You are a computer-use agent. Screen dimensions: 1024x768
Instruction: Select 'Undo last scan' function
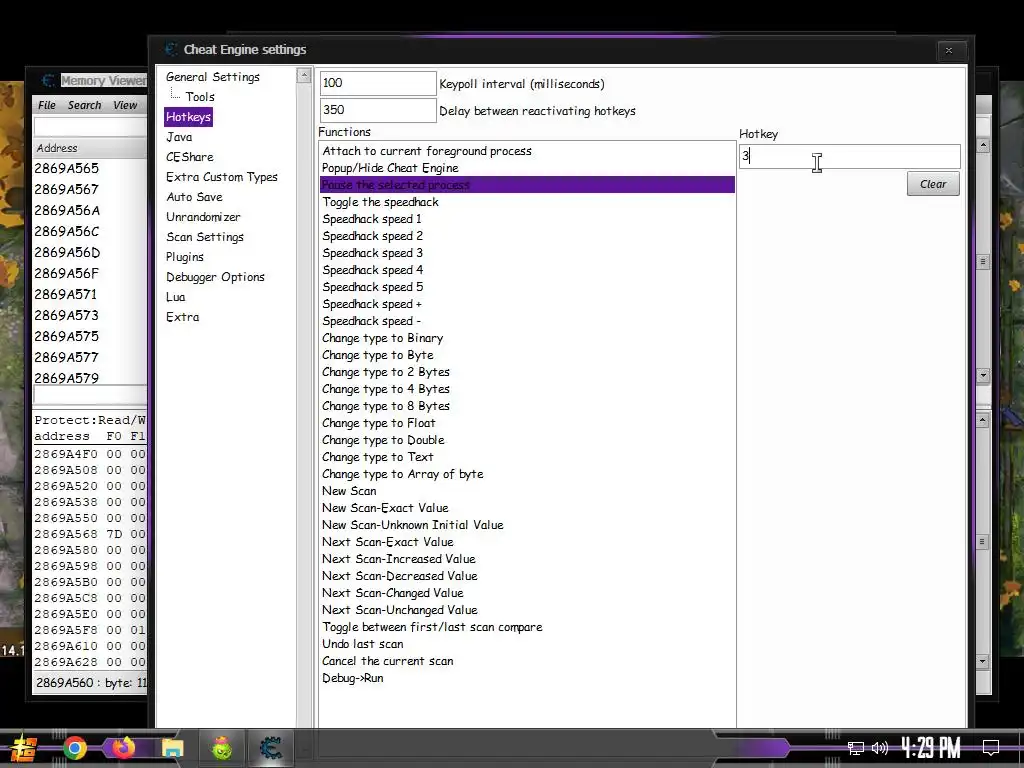527,643
